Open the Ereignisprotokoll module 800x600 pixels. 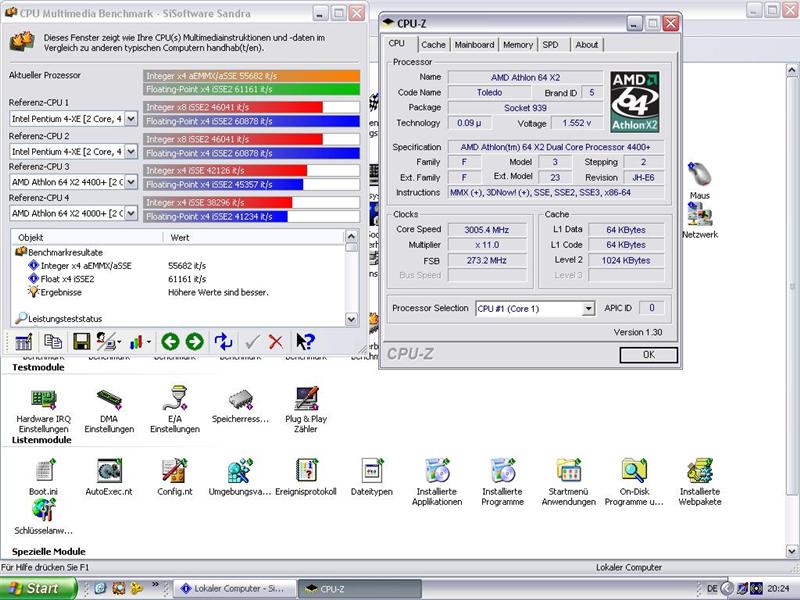(306, 477)
